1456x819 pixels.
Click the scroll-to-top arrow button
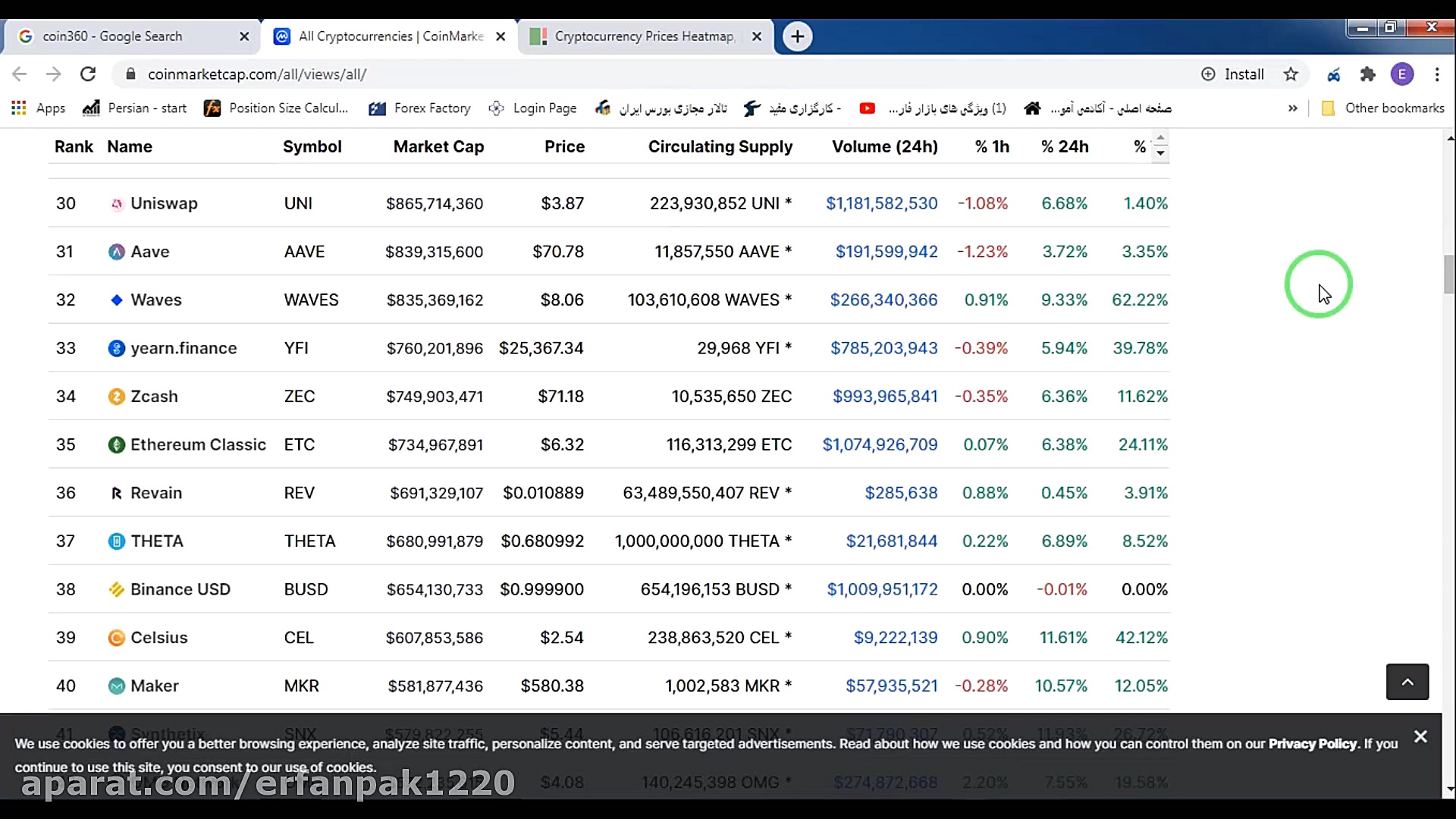1407,682
